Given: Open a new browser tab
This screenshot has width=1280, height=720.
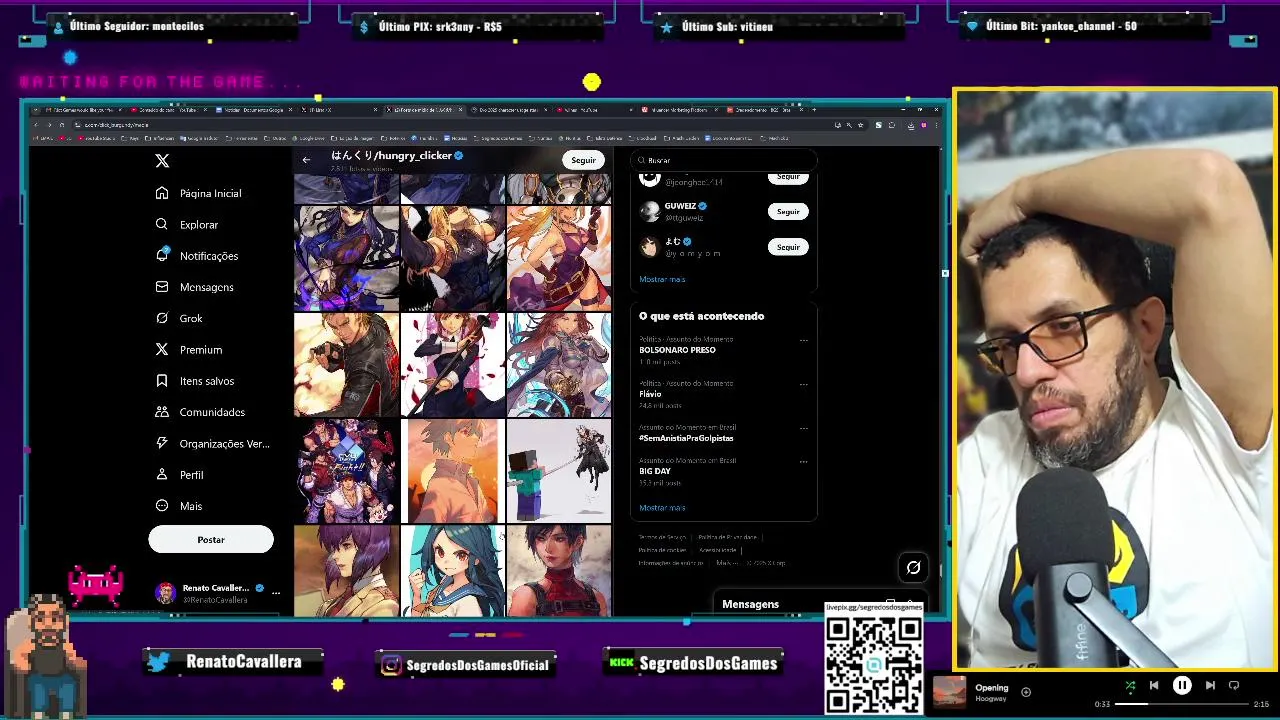Looking at the screenshot, I should pyautogui.click(x=814, y=110).
